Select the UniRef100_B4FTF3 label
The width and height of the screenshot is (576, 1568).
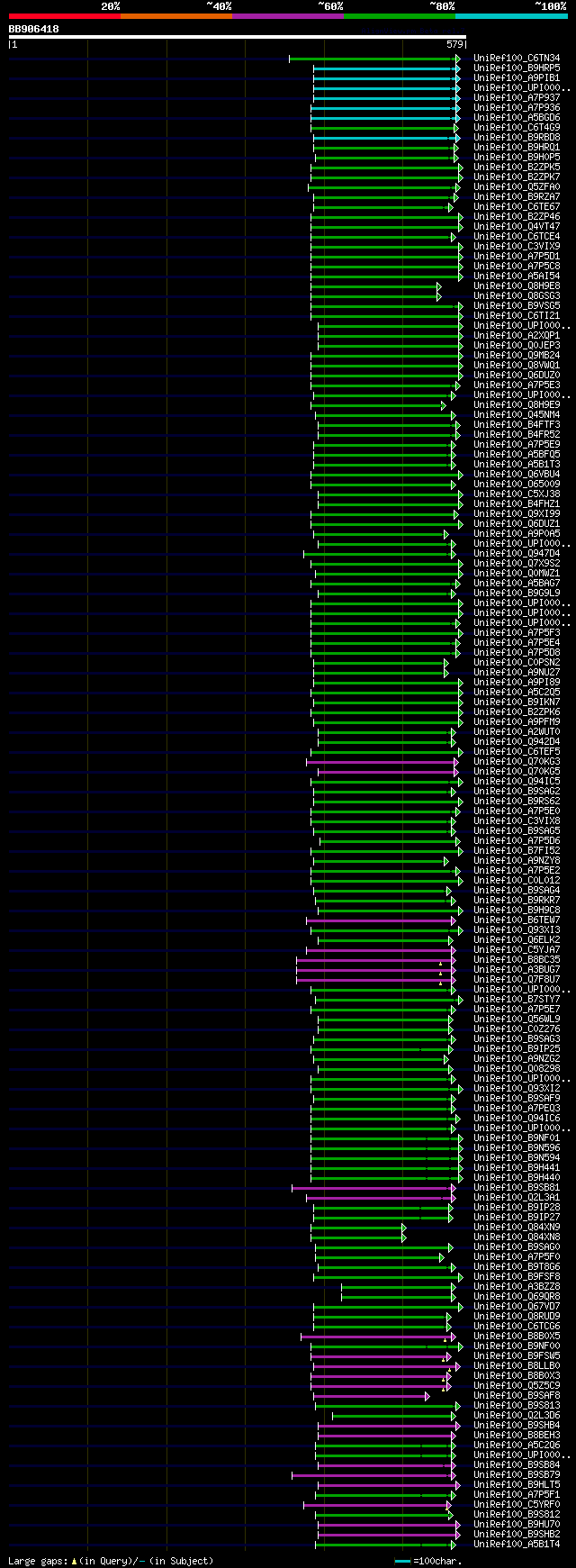coord(517,425)
